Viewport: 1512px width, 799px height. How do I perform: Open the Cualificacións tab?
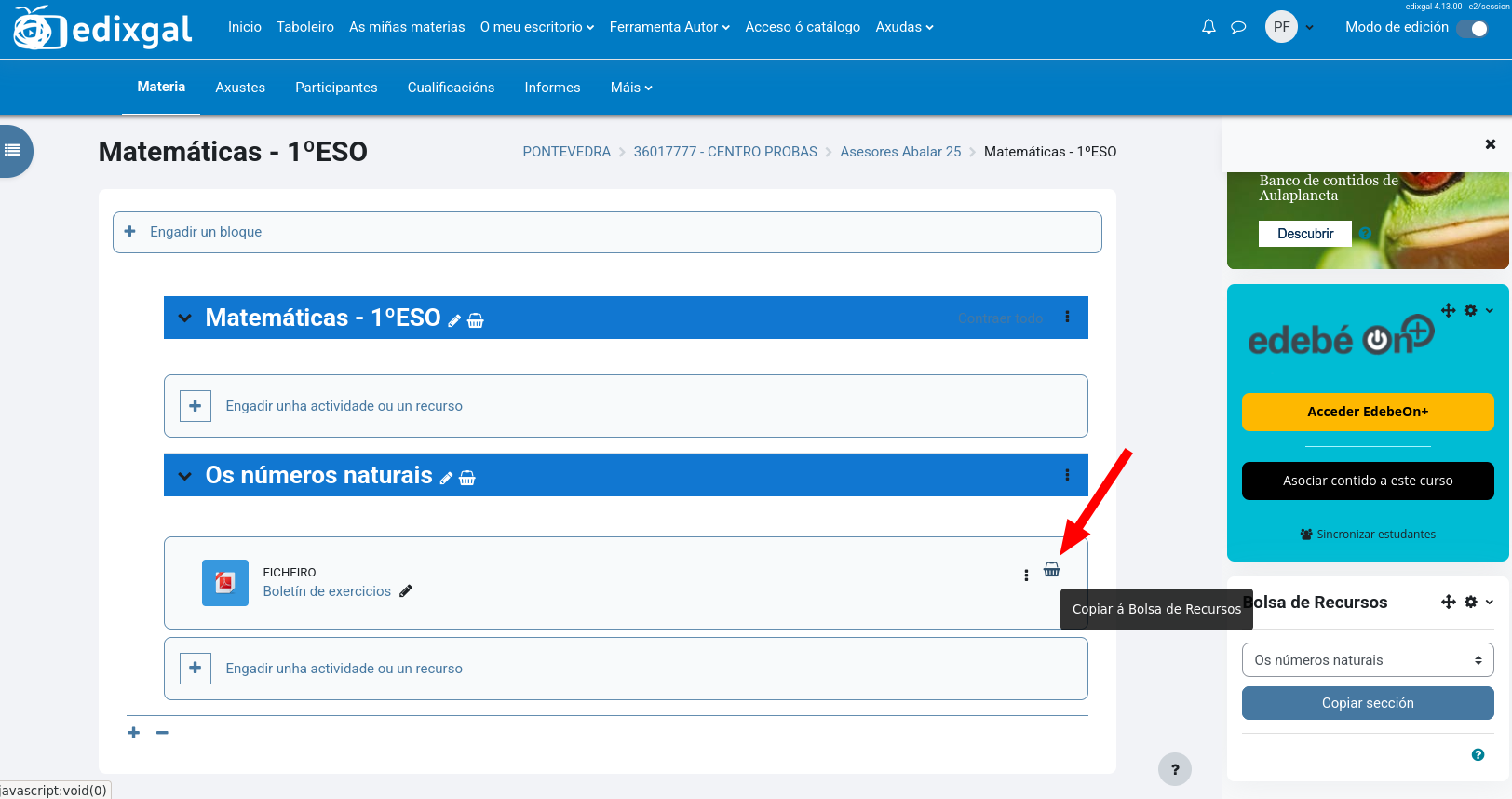(x=451, y=88)
